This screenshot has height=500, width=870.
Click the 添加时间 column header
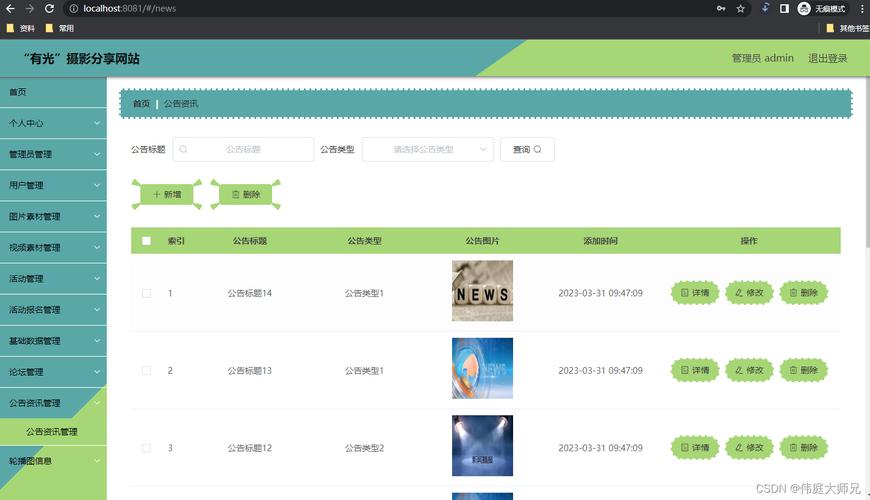pos(600,241)
